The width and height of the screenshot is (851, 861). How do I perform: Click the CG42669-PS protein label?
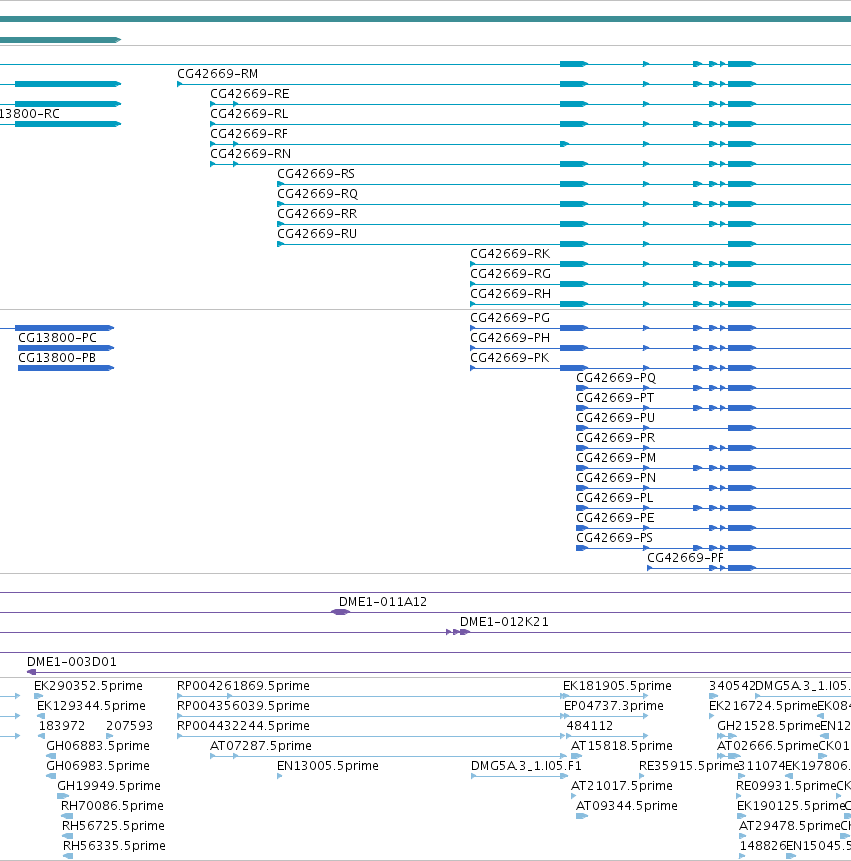[614, 538]
